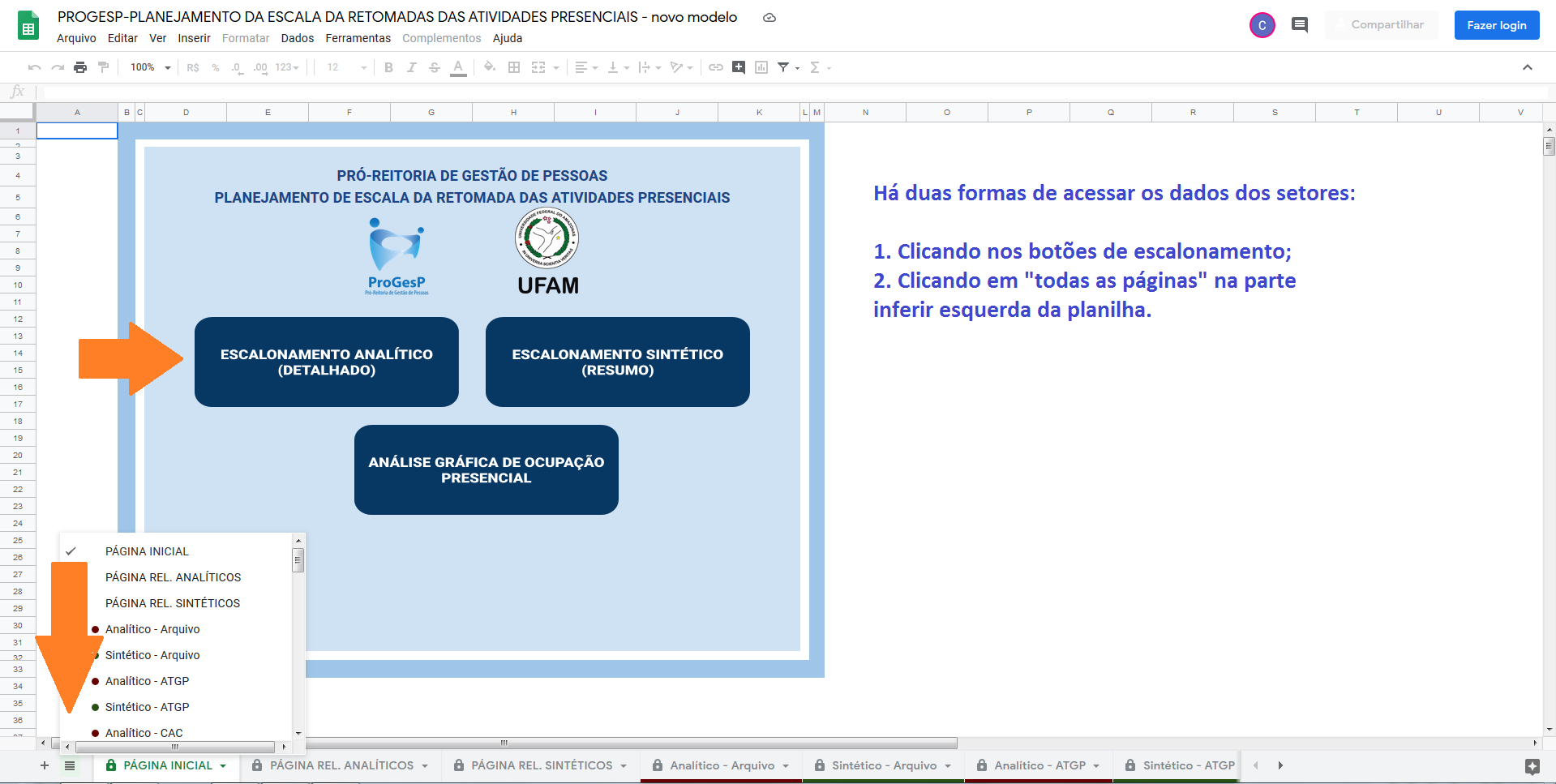Select Sintético - ATGP in sheet list

pos(148,707)
